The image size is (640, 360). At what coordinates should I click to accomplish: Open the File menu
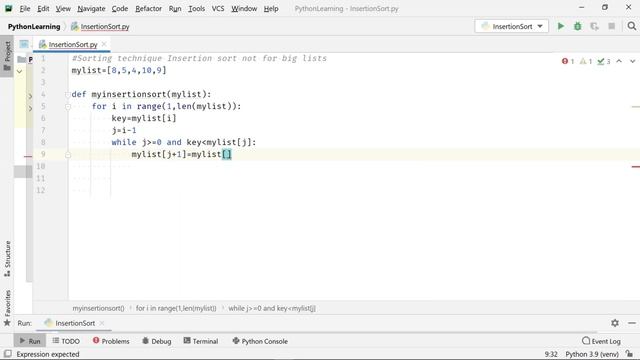coord(24,8)
